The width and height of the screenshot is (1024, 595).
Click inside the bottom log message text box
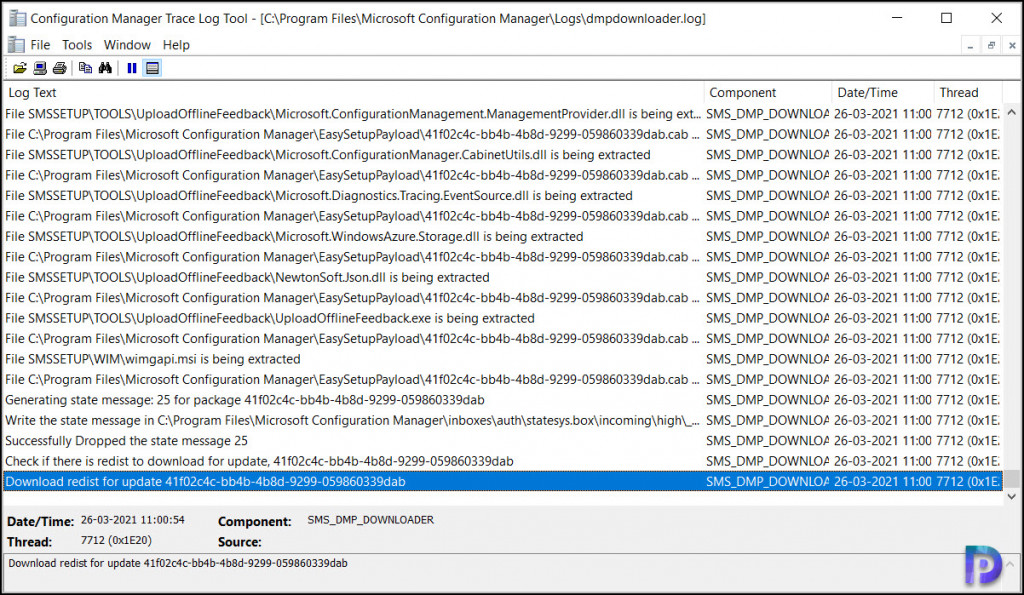click(503, 572)
